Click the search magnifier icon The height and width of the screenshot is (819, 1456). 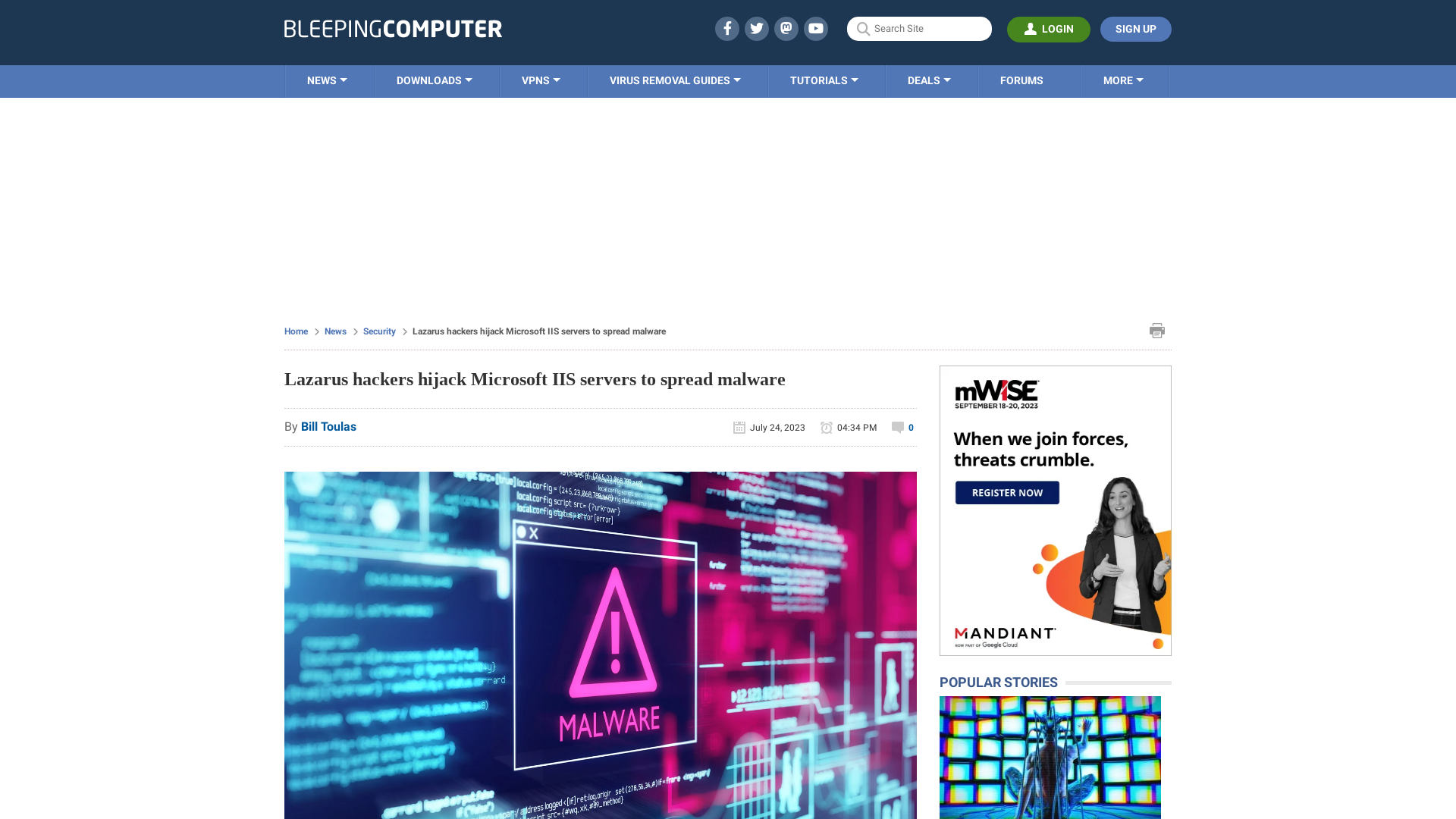(863, 29)
